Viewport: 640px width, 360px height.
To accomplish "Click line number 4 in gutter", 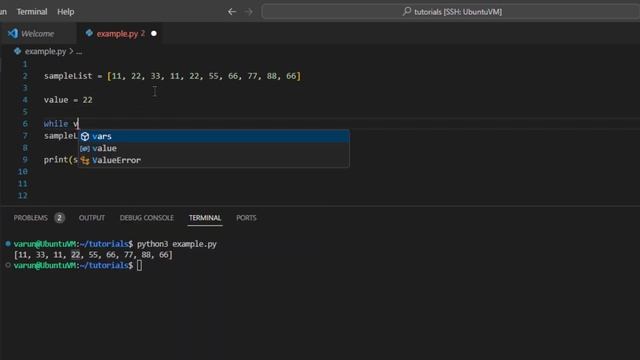I will pyautogui.click(x=25, y=100).
